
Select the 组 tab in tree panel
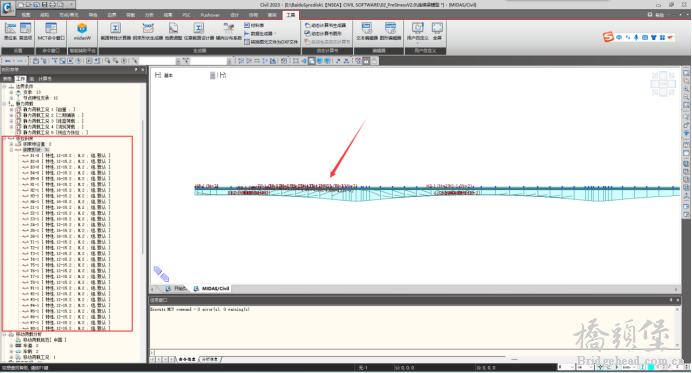(32, 79)
